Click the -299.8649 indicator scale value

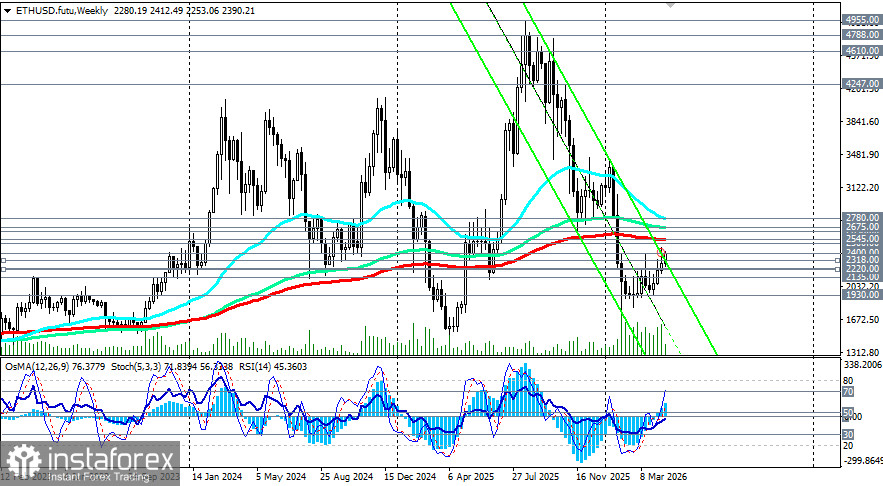point(862,461)
